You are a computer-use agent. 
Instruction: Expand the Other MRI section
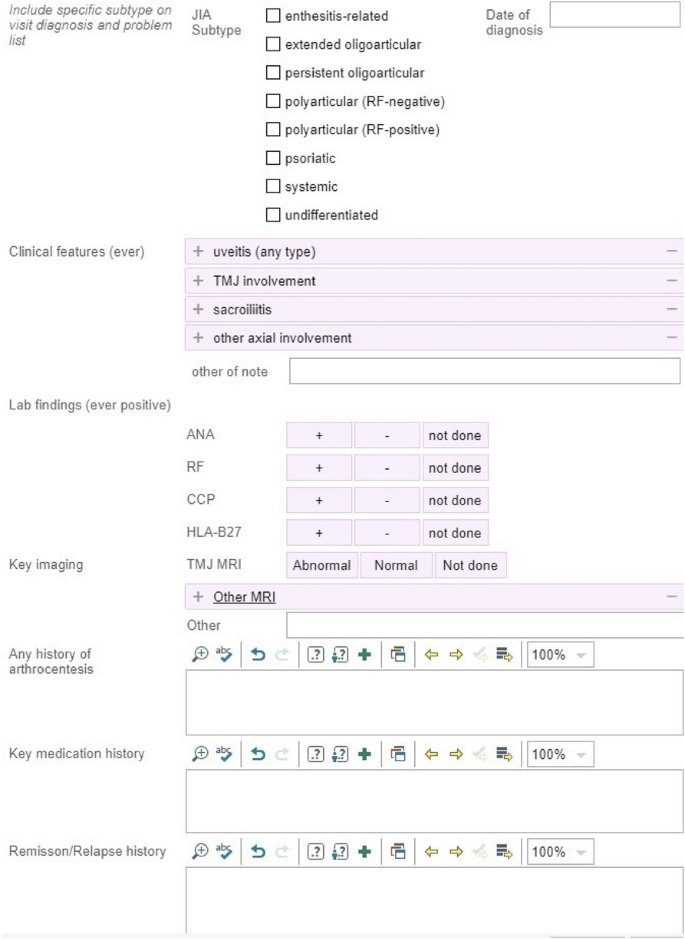coord(198,597)
